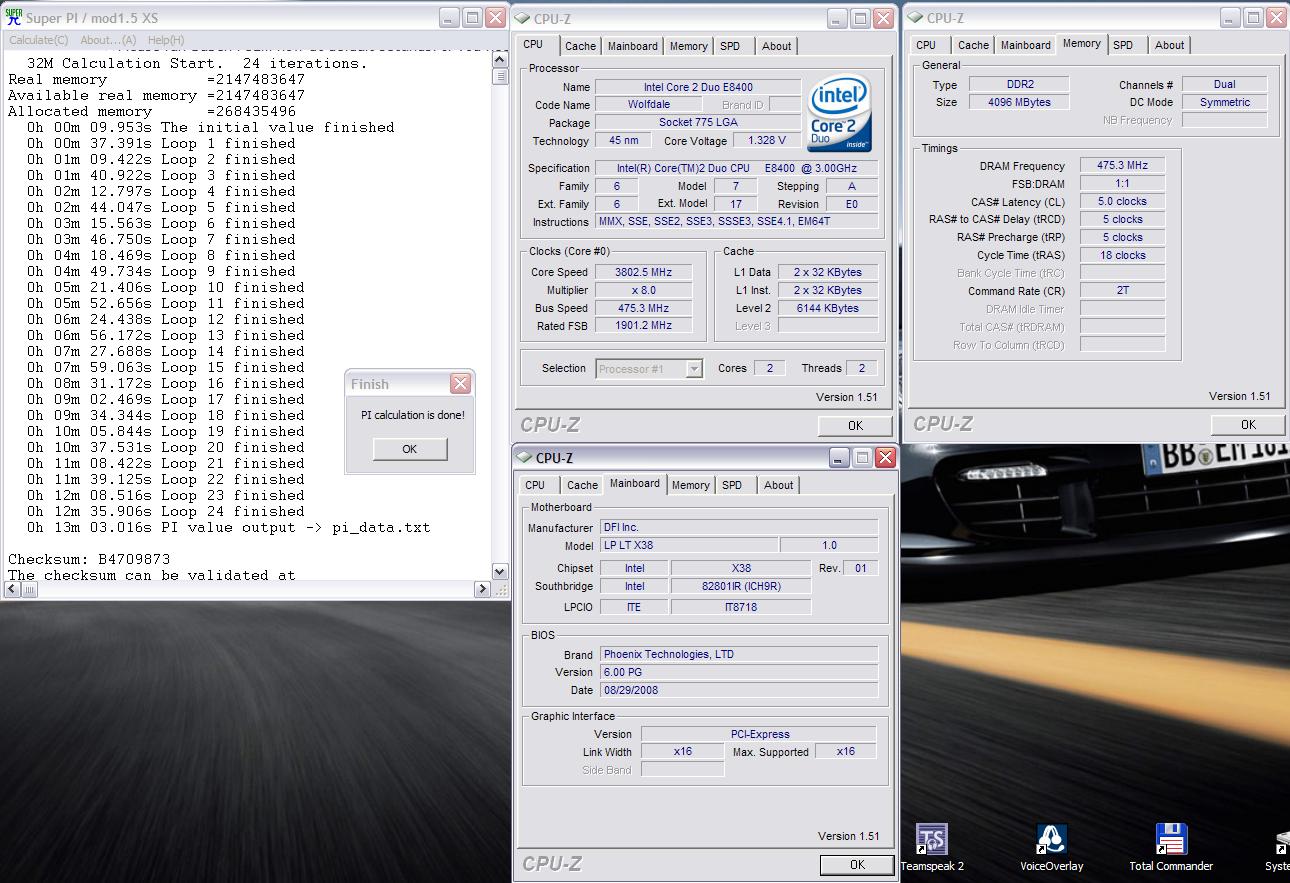The height and width of the screenshot is (883, 1290).
Task: Click the Channels # Dual value
Action: pyautogui.click(x=1224, y=85)
